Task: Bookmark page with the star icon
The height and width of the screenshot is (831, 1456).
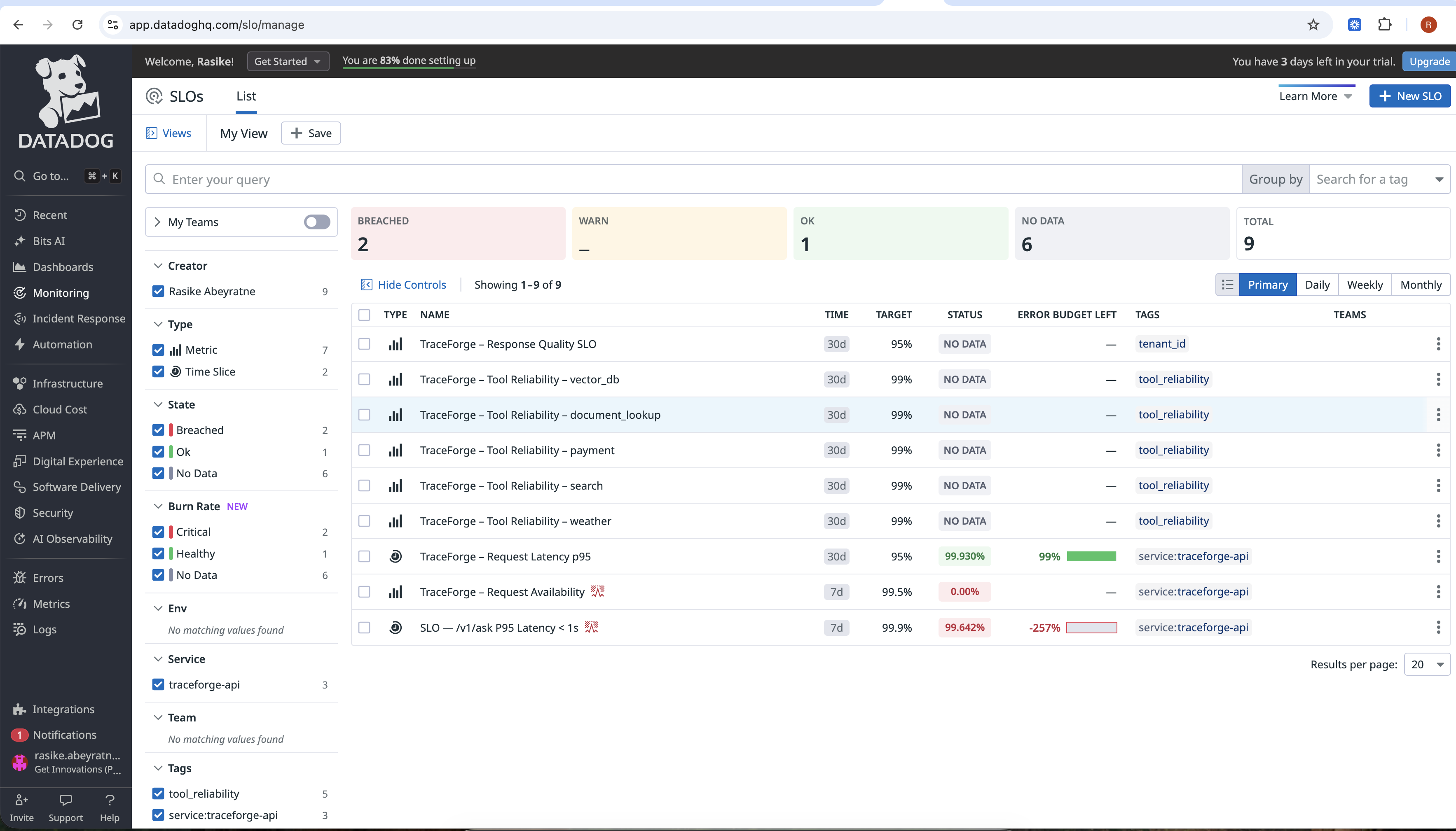Action: pyautogui.click(x=1313, y=25)
